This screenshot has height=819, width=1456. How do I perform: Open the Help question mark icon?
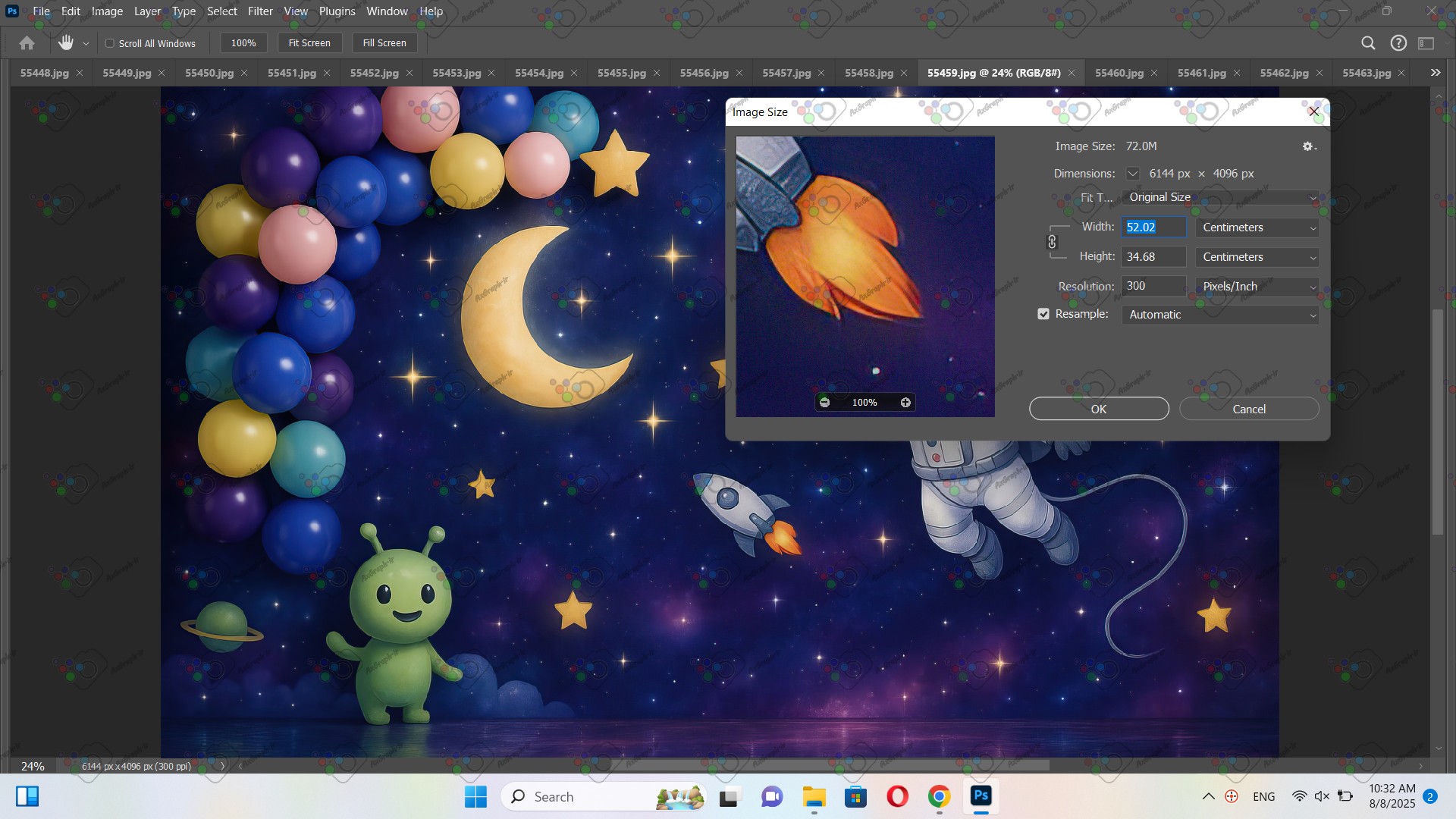click(1398, 43)
